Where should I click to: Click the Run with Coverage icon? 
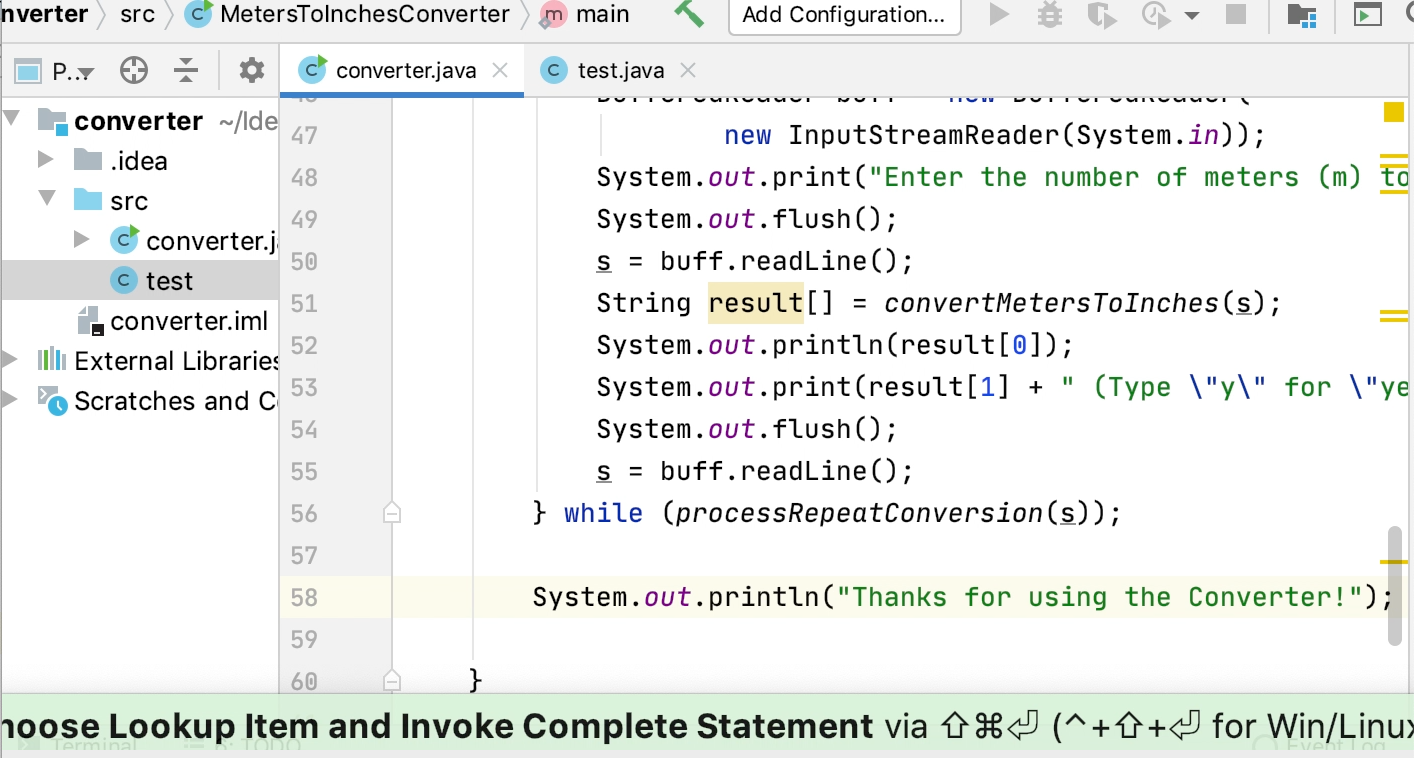pyautogui.click(x=1101, y=14)
